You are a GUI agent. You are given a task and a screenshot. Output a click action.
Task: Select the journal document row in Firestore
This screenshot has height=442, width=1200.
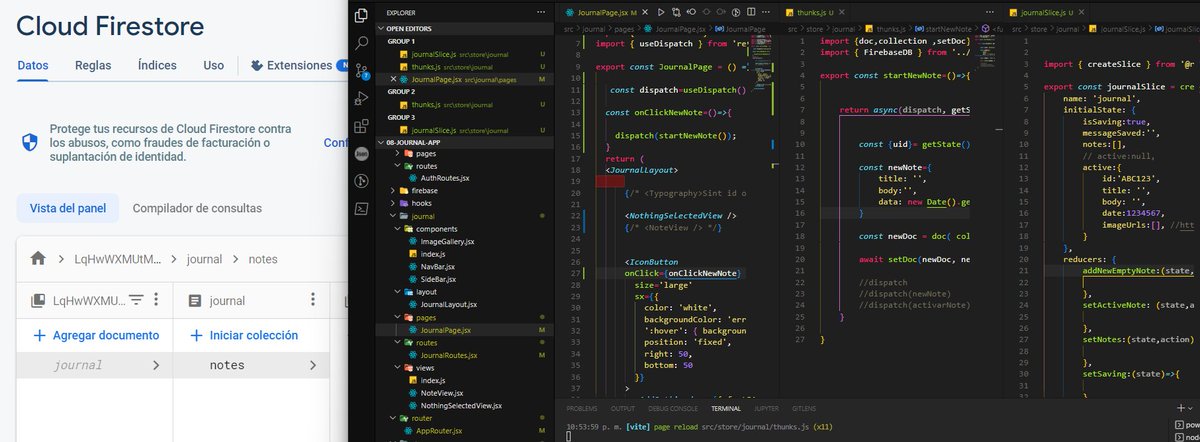point(94,365)
